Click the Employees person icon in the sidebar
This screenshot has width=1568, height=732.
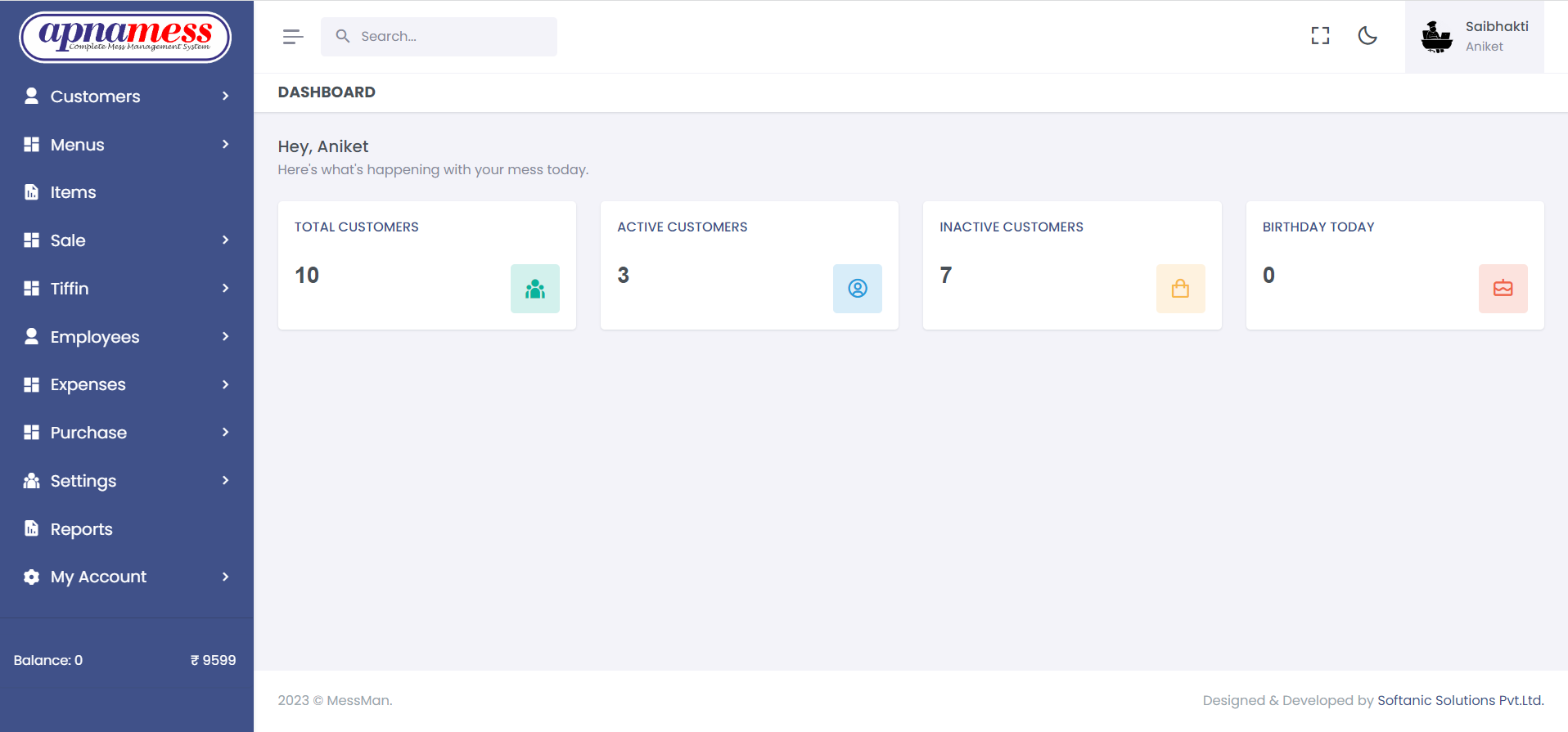[31, 336]
